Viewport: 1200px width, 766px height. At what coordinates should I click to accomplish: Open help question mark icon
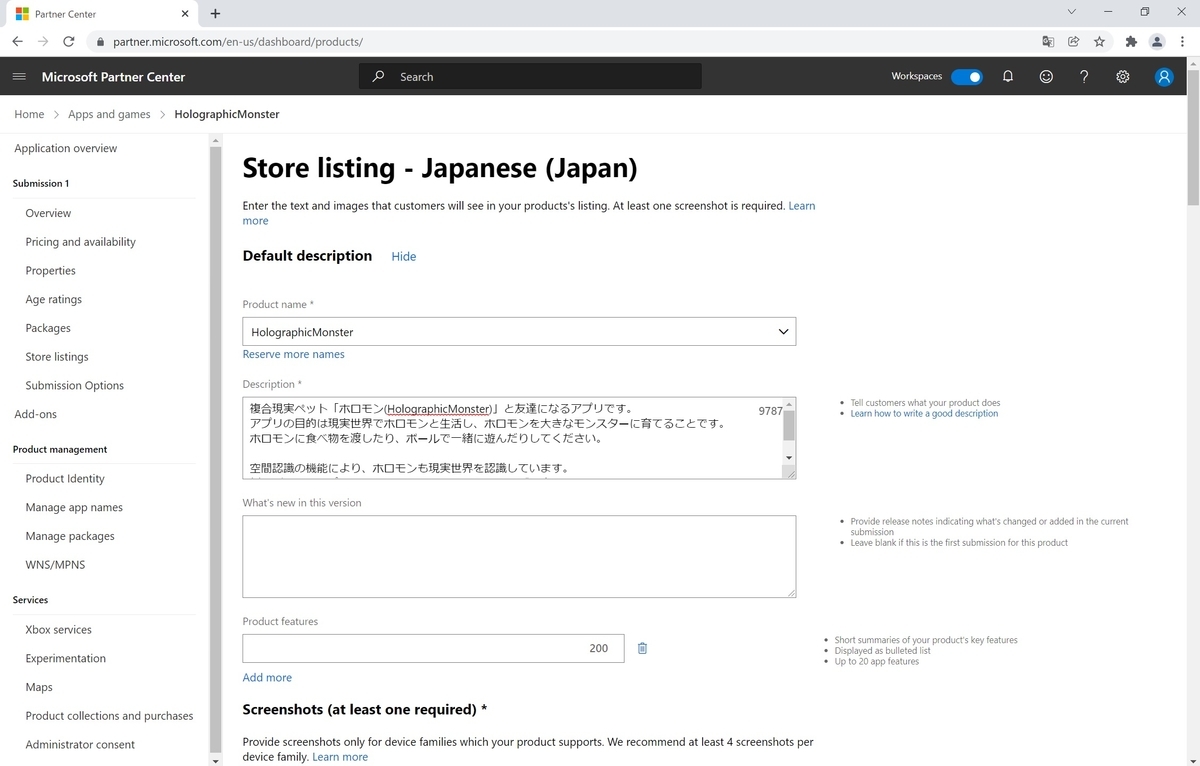[1084, 77]
